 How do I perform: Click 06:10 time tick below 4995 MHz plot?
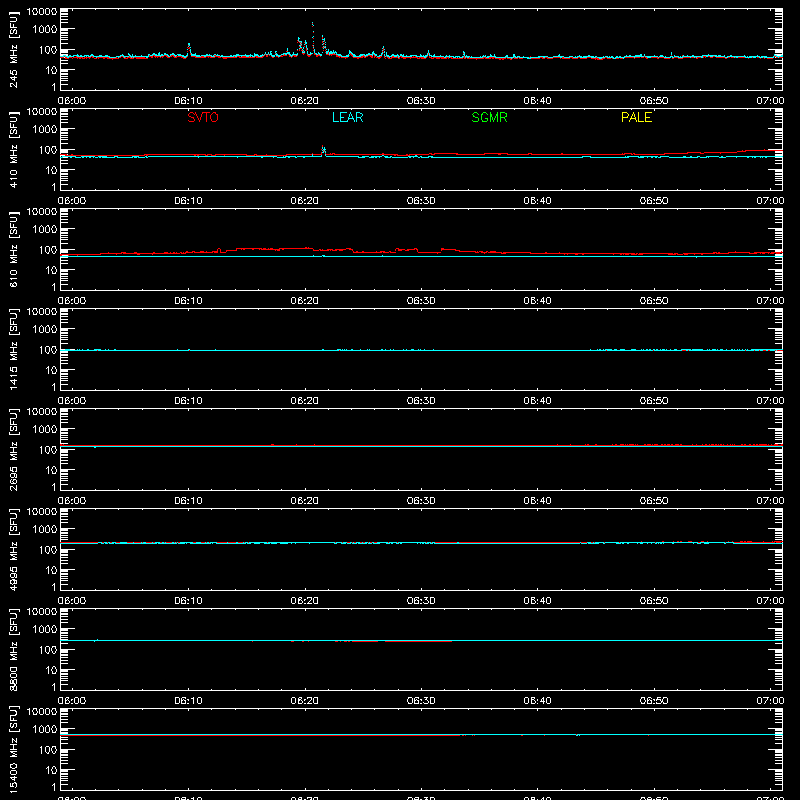(x=188, y=601)
